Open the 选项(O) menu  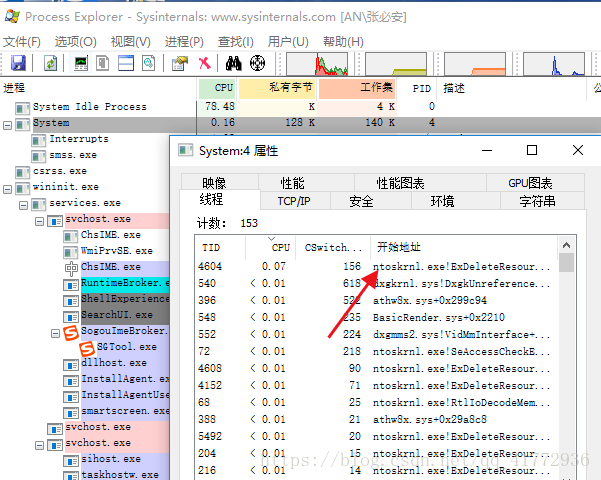pyautogui.click(x=76, y=41)
